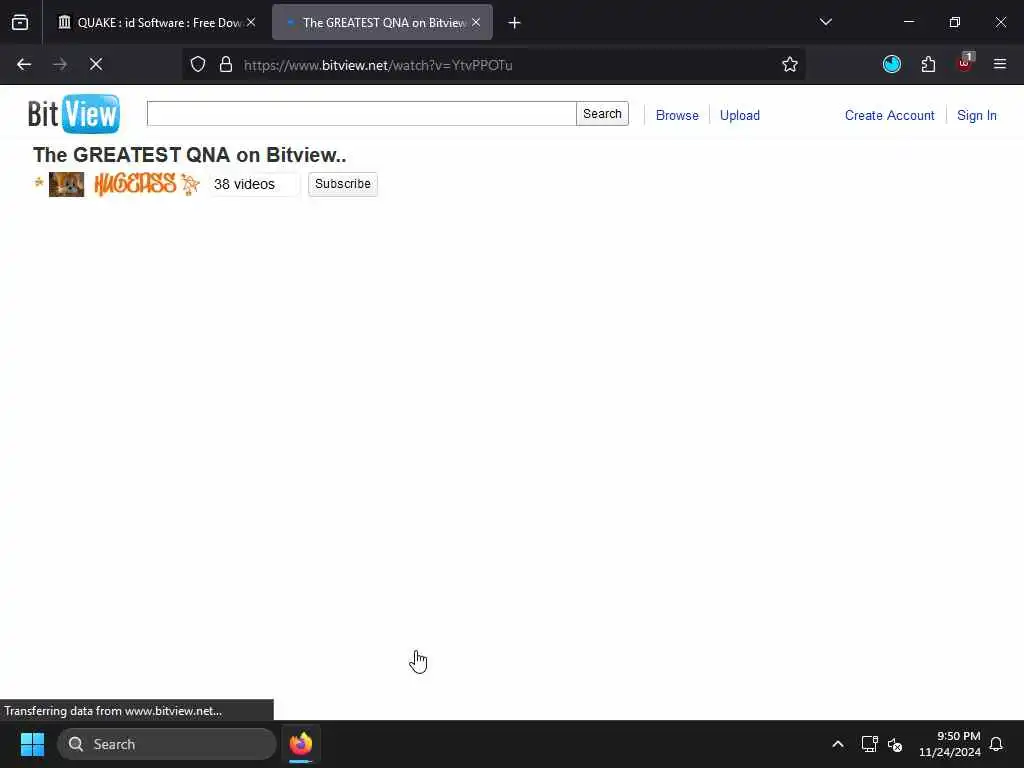1024x768 pixels.
Task: Expand the list all tabs chevron
Action: click(825, 22)
